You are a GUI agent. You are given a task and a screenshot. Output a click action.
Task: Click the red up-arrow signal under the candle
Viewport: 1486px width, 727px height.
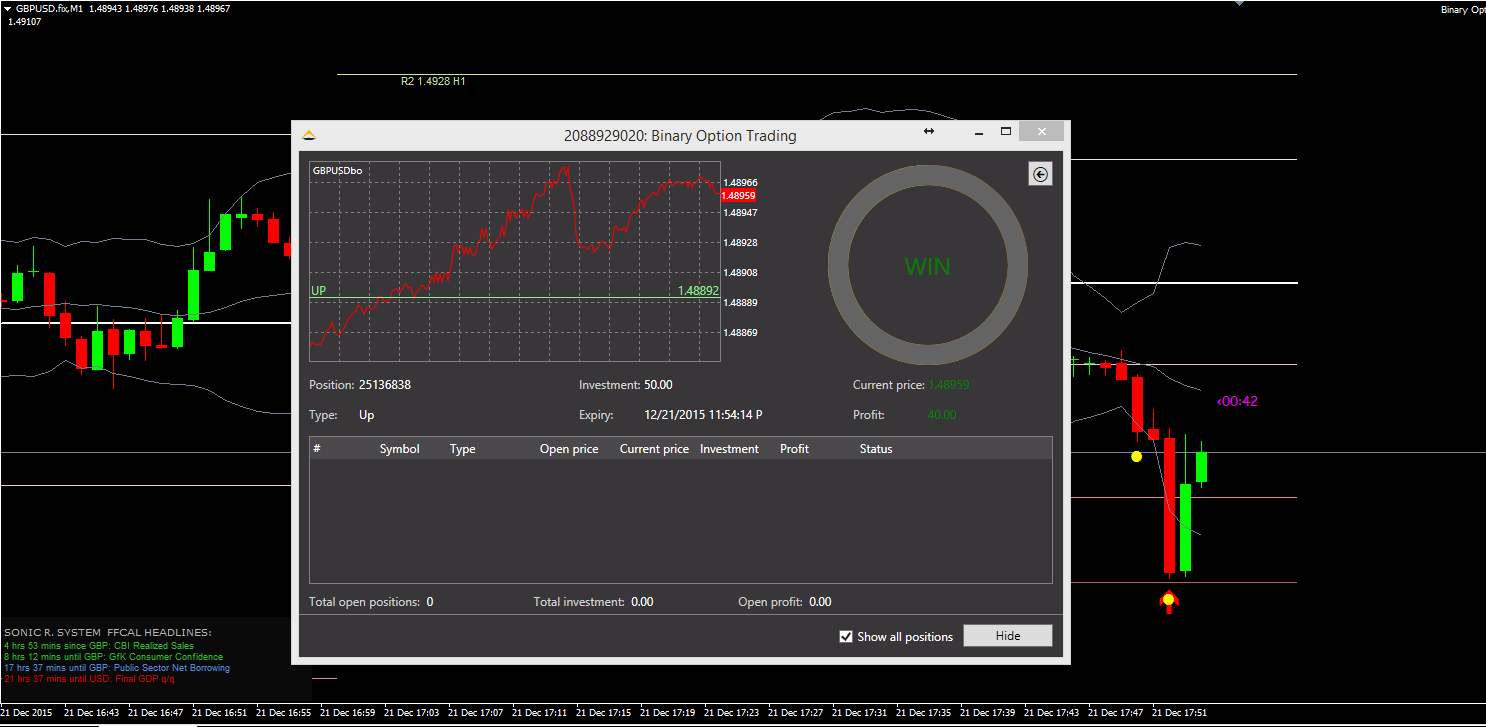pos(1168,601)
